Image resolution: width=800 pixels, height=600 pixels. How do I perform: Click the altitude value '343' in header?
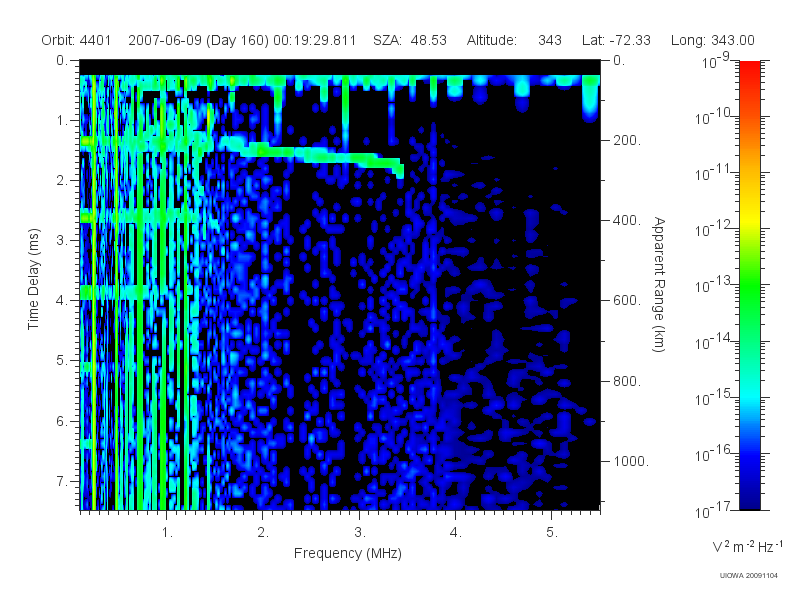pyautogui.click(x=549, y=40)
